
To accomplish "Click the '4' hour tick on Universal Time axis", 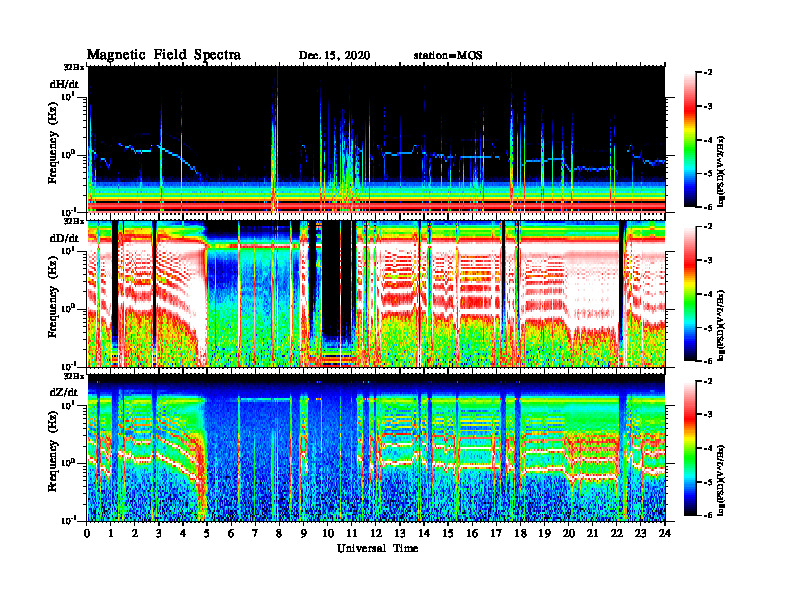I will [x=183, y=534].
